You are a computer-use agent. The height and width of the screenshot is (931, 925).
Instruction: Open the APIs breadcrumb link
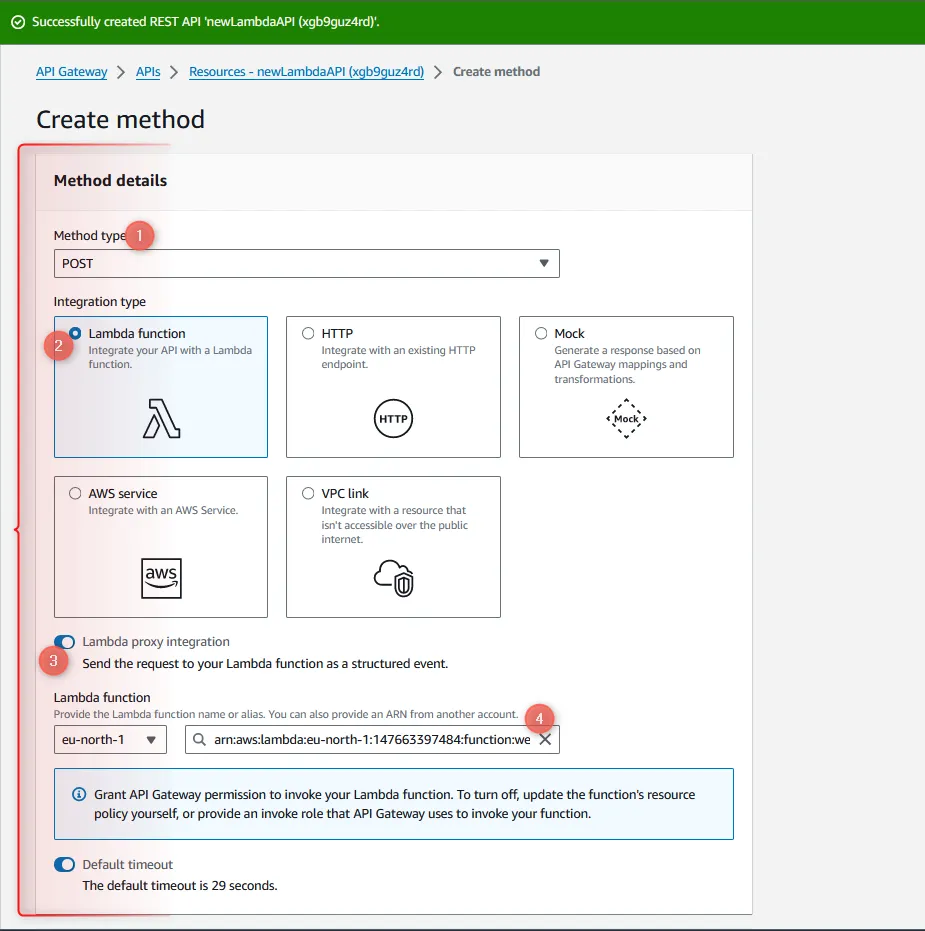(148, 72)
